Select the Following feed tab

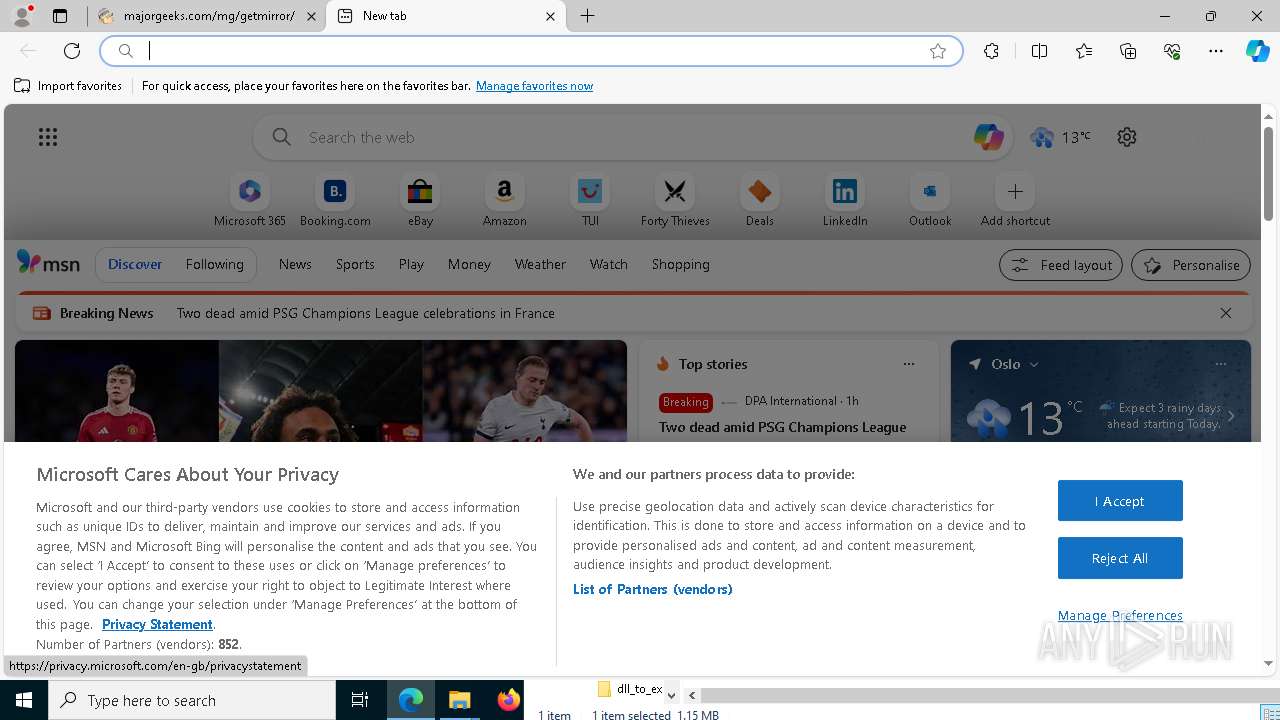[215, 264]
